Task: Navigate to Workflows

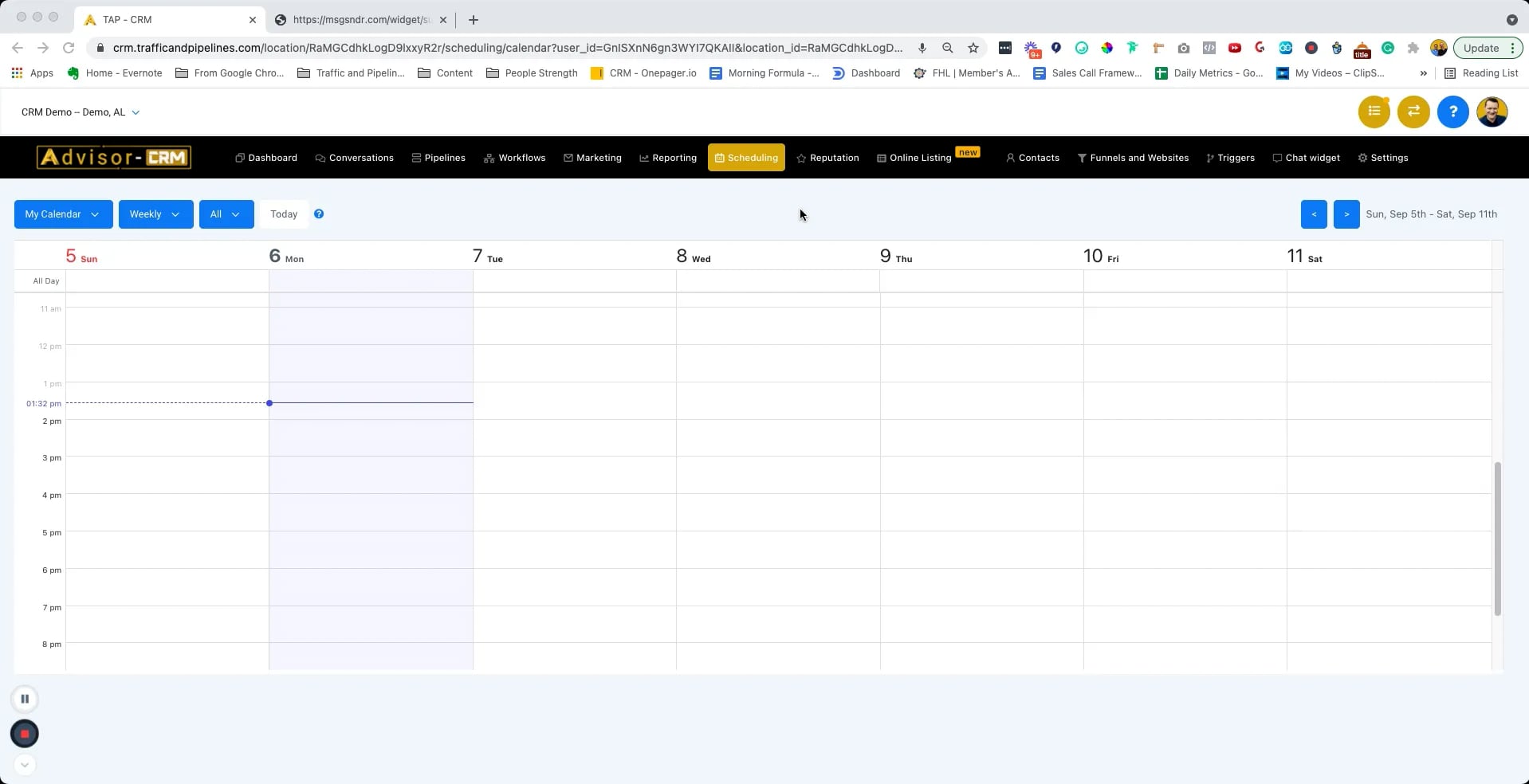Action: coord(515,158)
